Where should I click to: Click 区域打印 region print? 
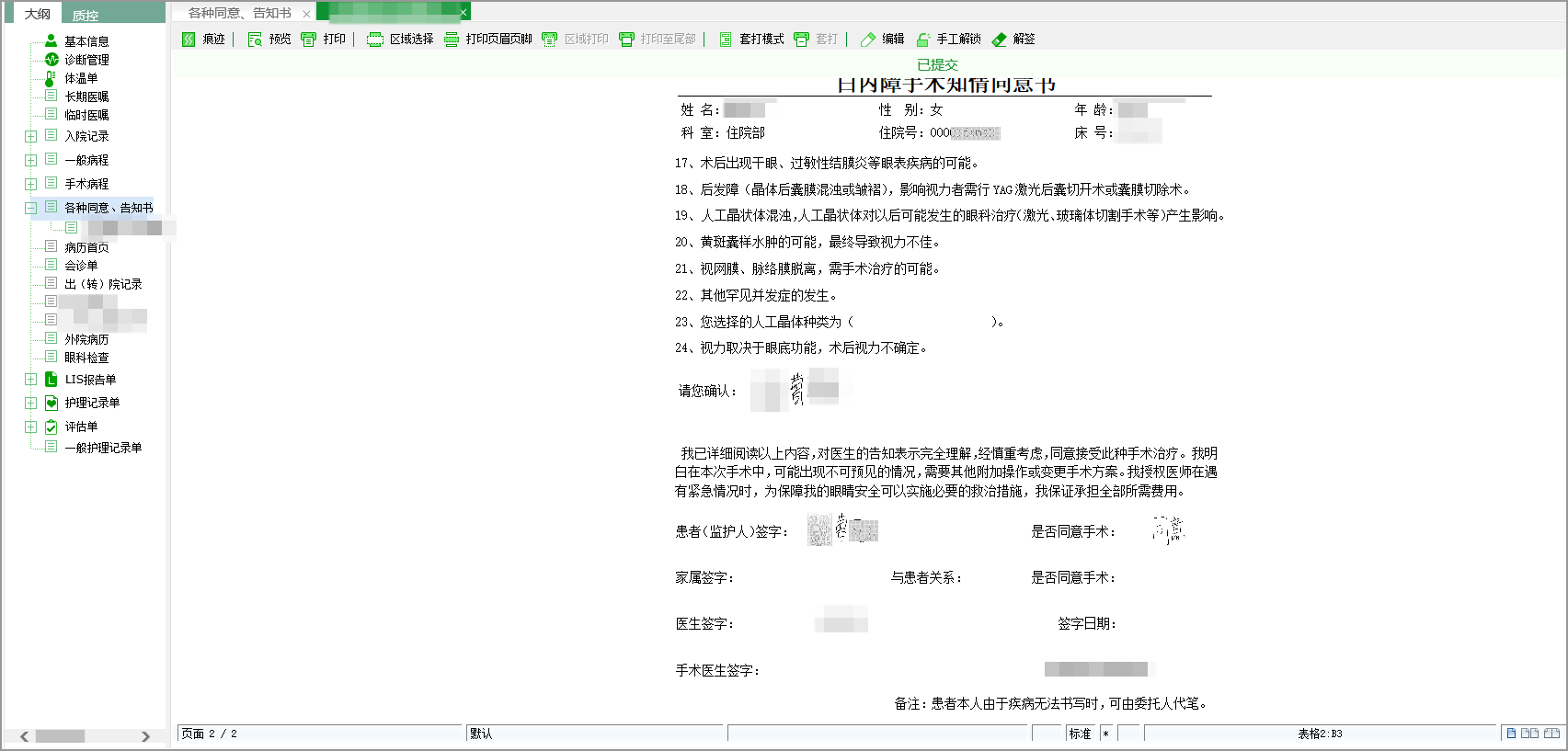(x=575, y=39)
